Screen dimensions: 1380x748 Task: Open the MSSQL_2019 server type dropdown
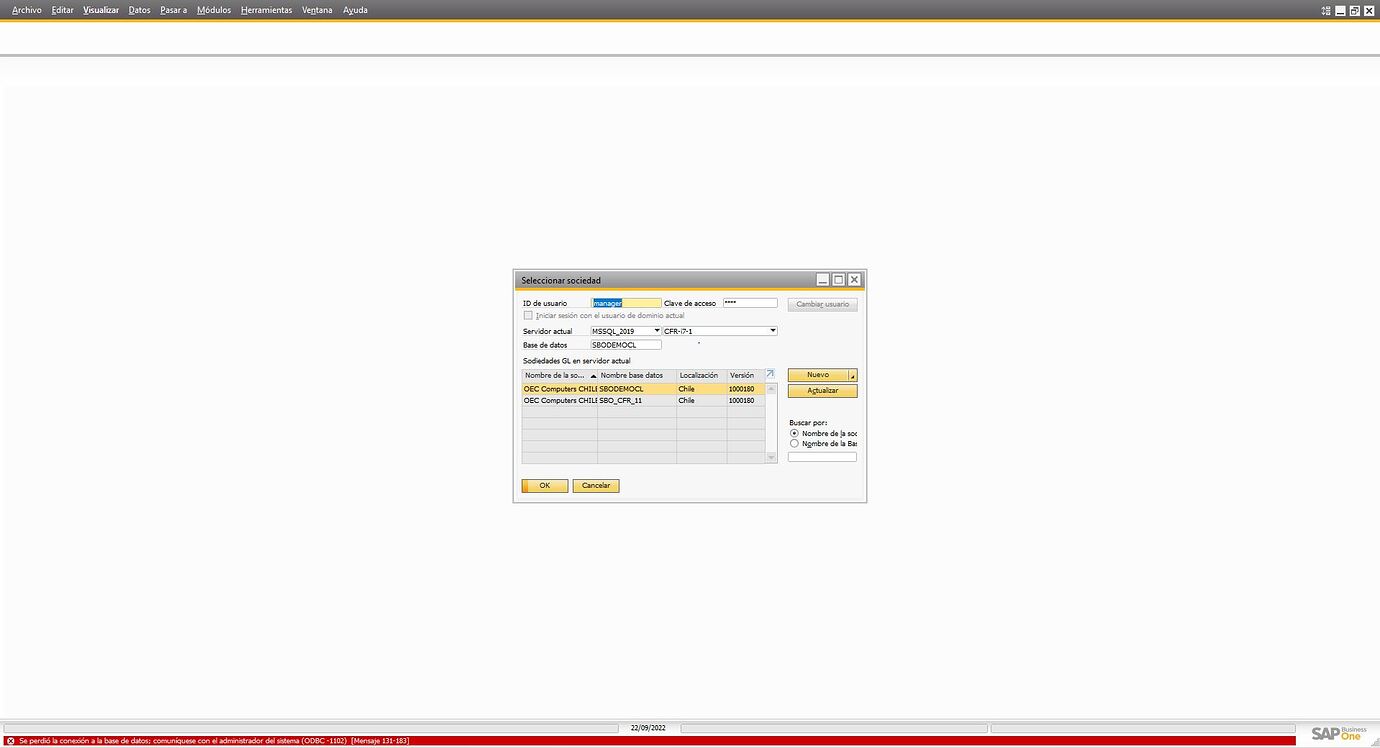[x=656, y=331]
